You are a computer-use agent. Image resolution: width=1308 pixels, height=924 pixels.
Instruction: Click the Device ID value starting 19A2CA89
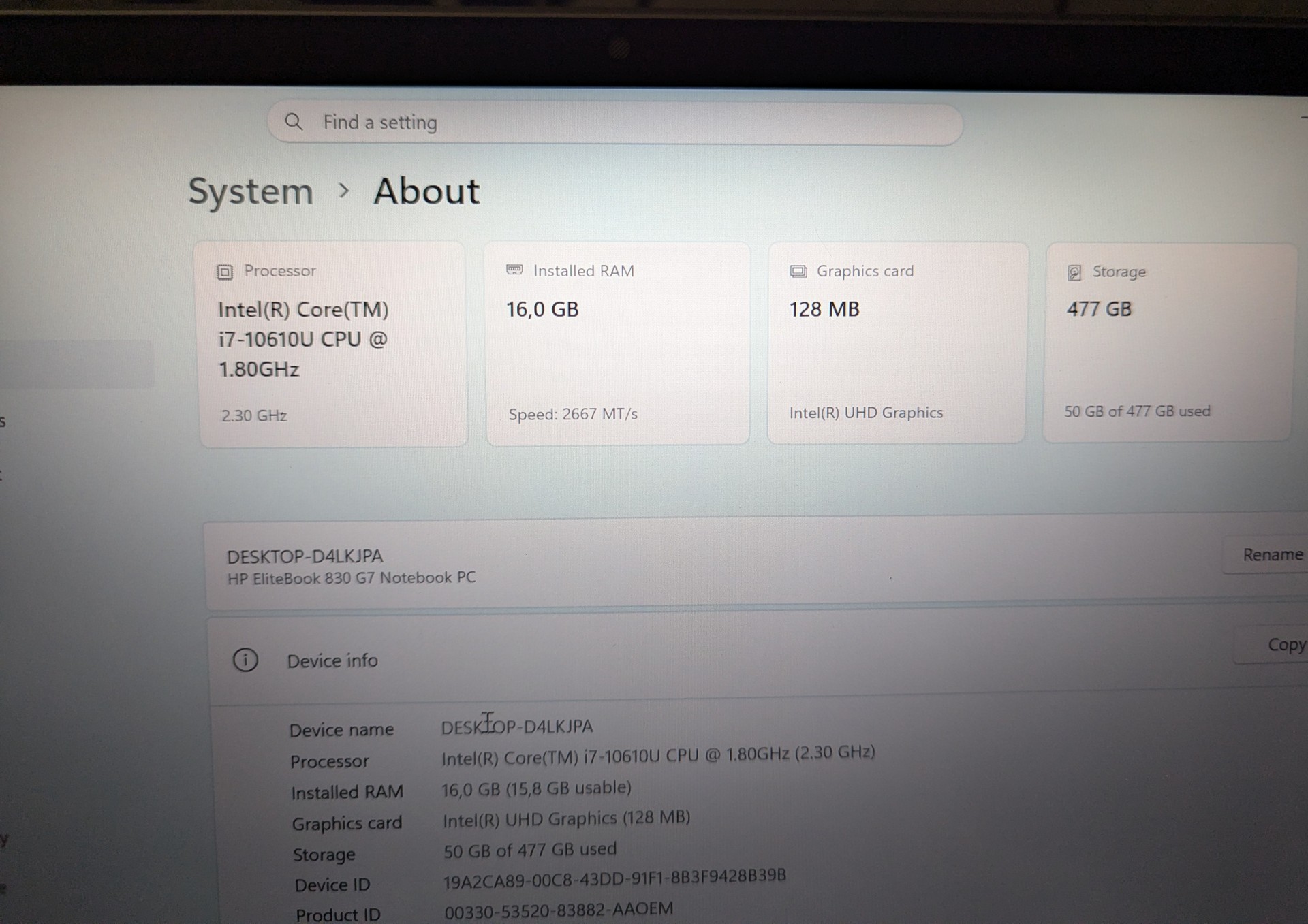614,878
